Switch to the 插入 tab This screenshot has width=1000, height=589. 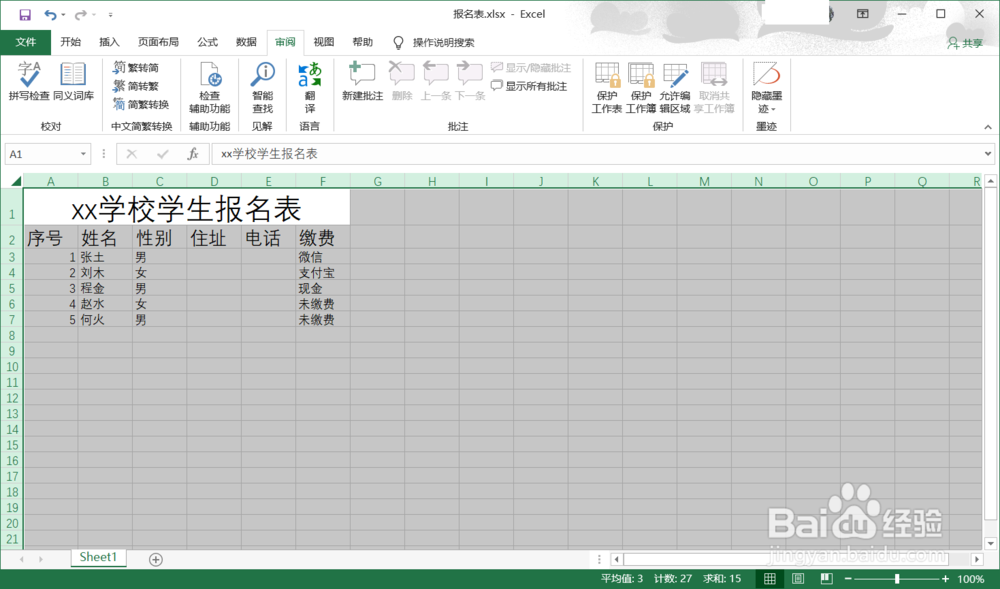point(109,42)
